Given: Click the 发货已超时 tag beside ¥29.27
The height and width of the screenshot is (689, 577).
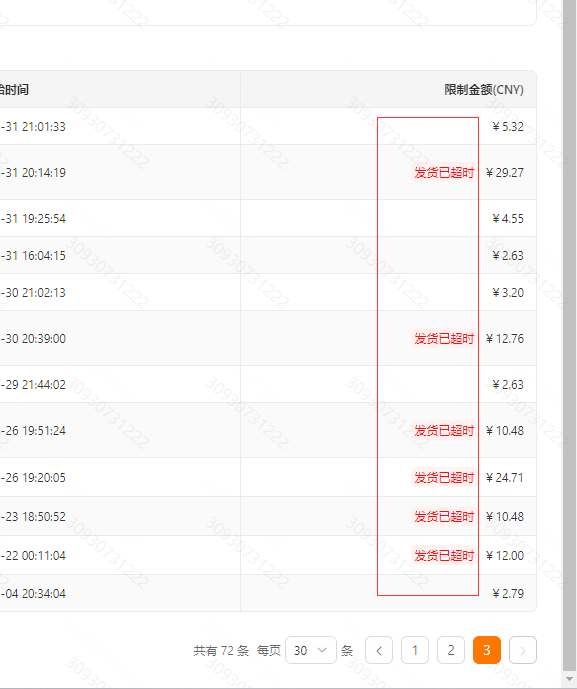Looking at the screenshot, I should coord(444,172).
